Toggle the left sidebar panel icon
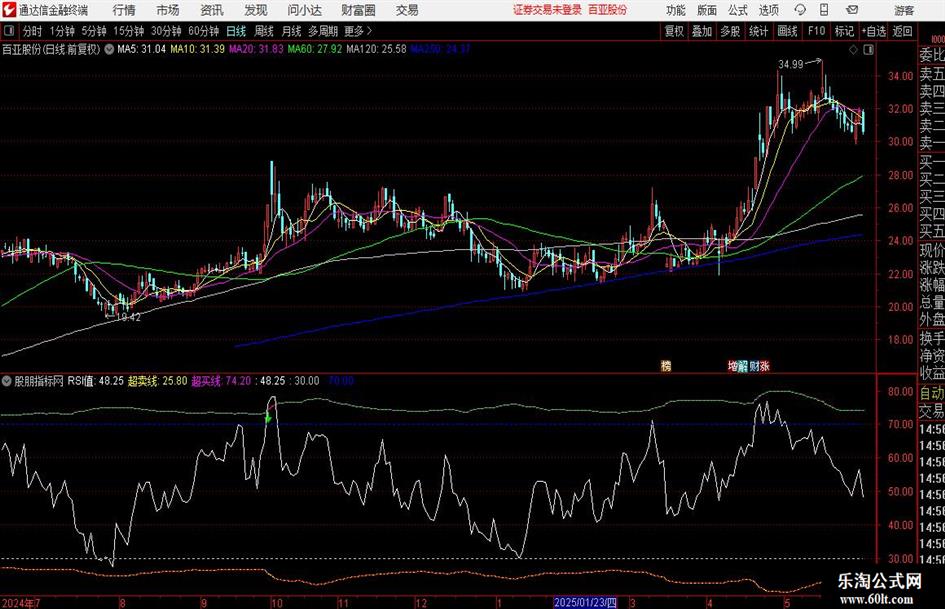 coord(8,31)
